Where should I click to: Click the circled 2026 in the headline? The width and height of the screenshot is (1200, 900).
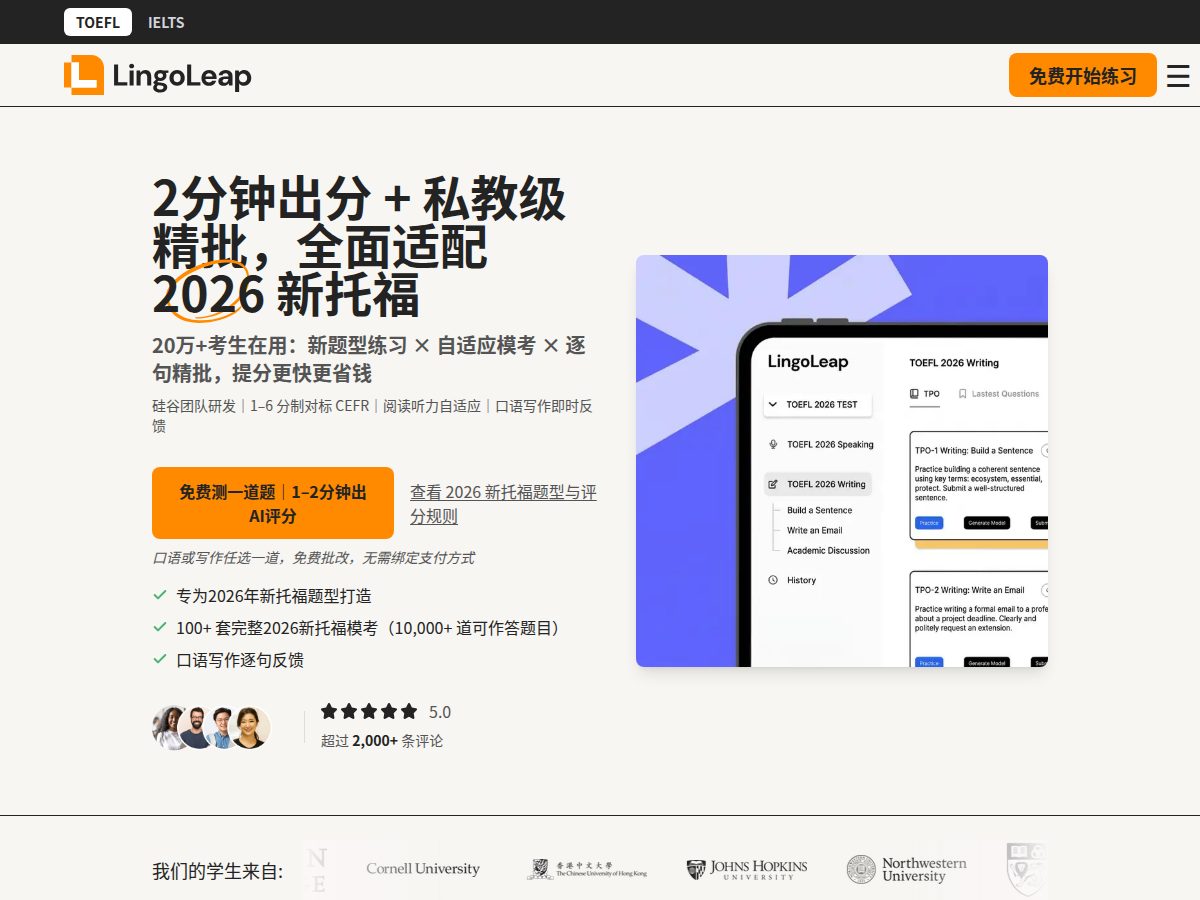point(208,294)
